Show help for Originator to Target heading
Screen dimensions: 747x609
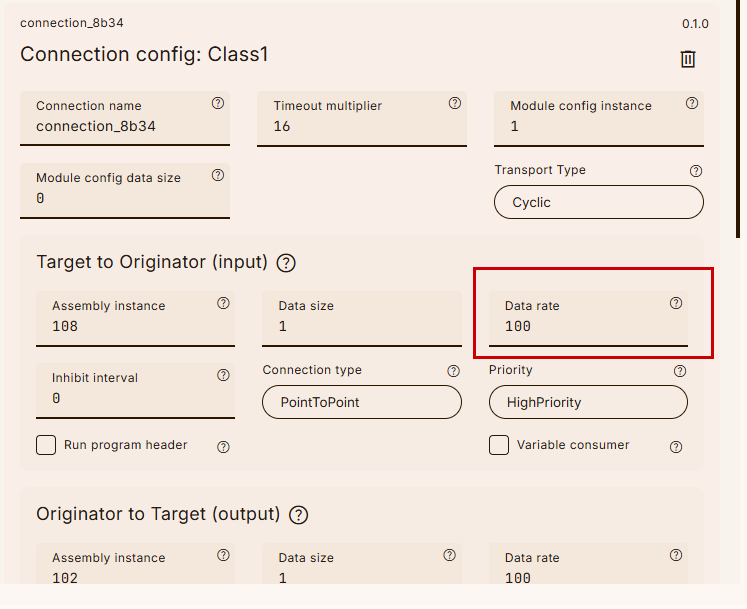point(298,515)
